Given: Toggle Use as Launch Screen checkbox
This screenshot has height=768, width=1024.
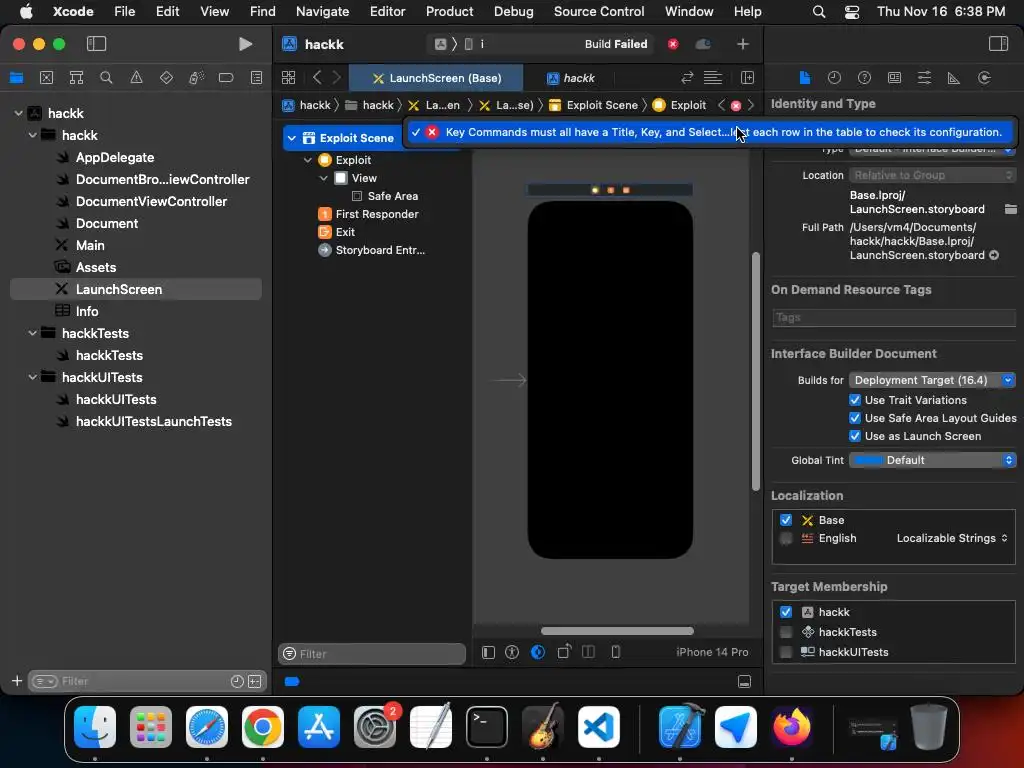Looking at the screenshot, I should 854,436.
